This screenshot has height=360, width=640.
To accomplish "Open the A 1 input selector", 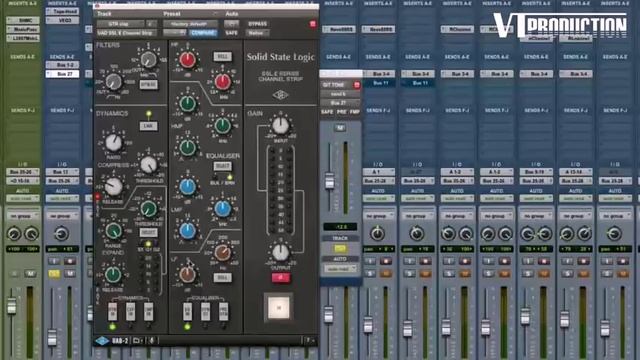I will pyautogui.click(x=378, y=172).
